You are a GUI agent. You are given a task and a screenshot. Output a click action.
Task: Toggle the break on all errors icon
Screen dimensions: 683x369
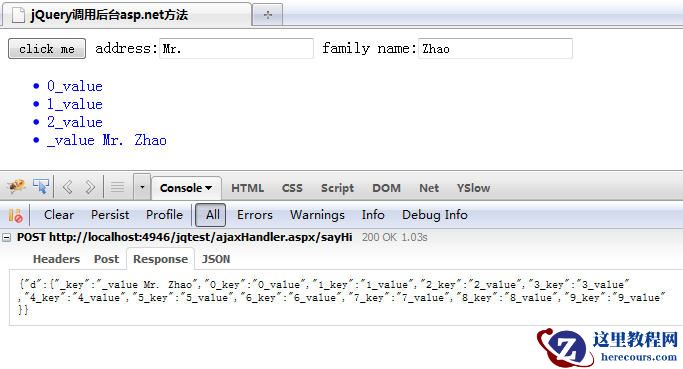pyautogui.click(x=15, y=215)
